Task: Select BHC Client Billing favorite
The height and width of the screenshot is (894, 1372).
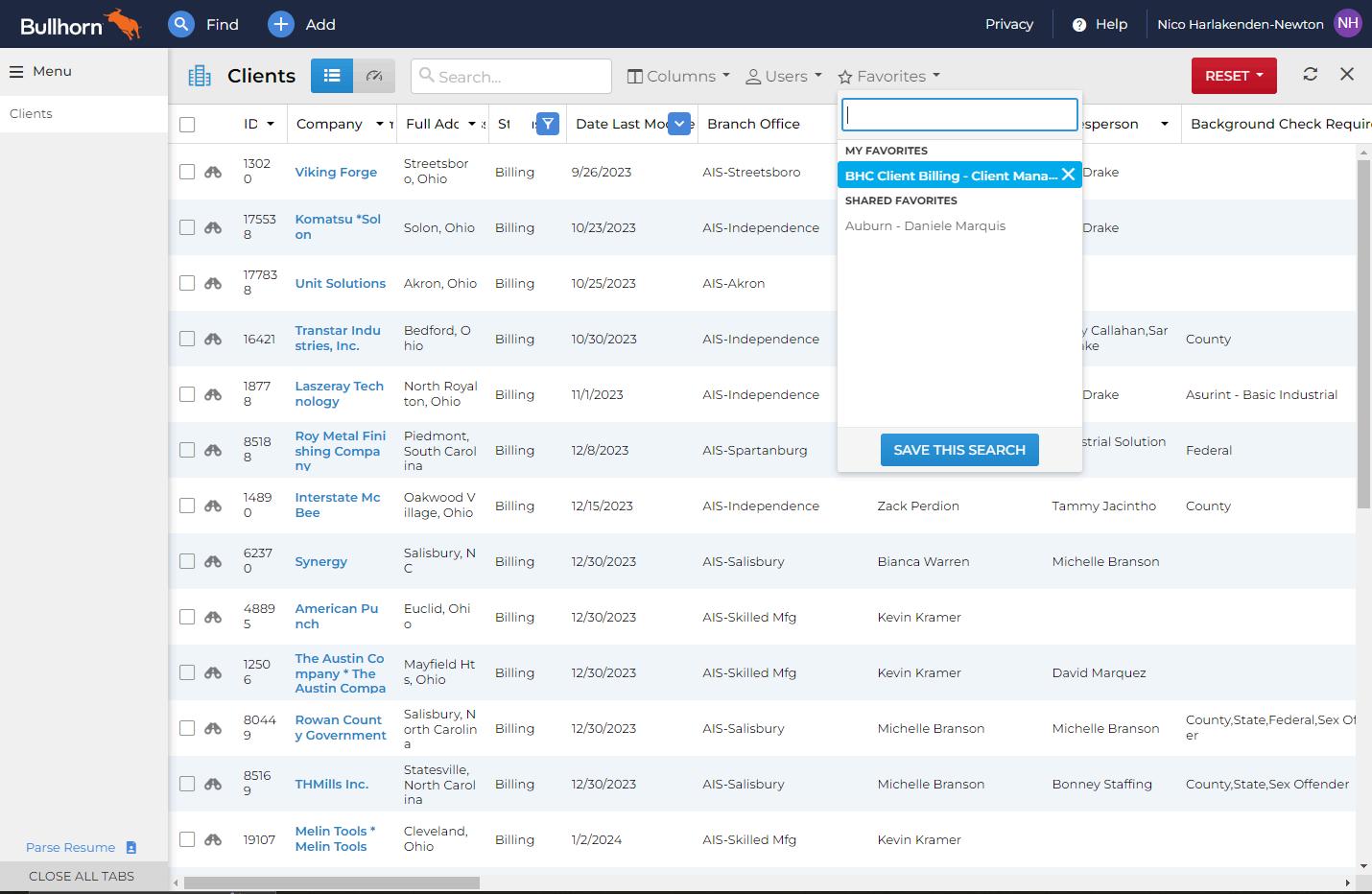Action: pyautogui.click(x=950, y=176)
